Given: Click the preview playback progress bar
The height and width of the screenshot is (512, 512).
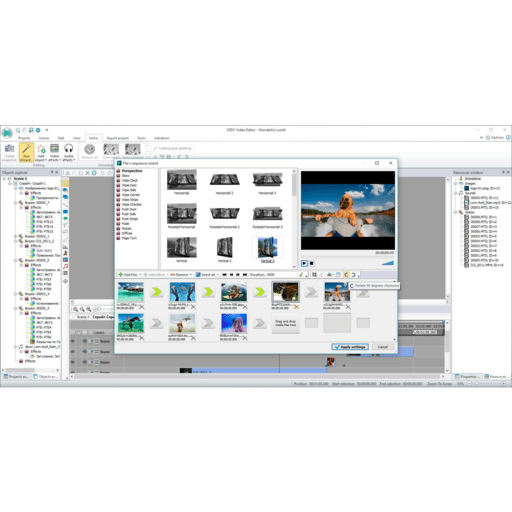Looking at the screenshot, I should point(347,257).
